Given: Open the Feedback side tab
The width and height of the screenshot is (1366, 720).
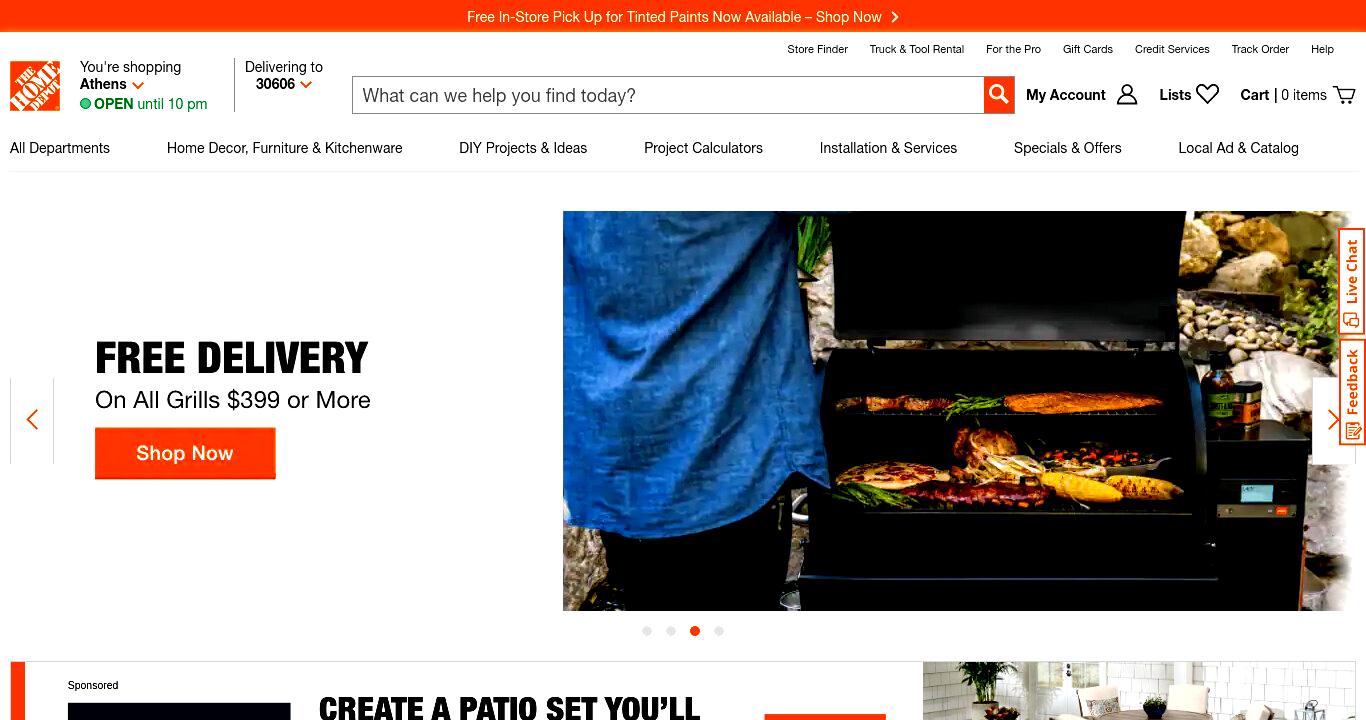Looking at the screenshot, I should coord(1352,392).
